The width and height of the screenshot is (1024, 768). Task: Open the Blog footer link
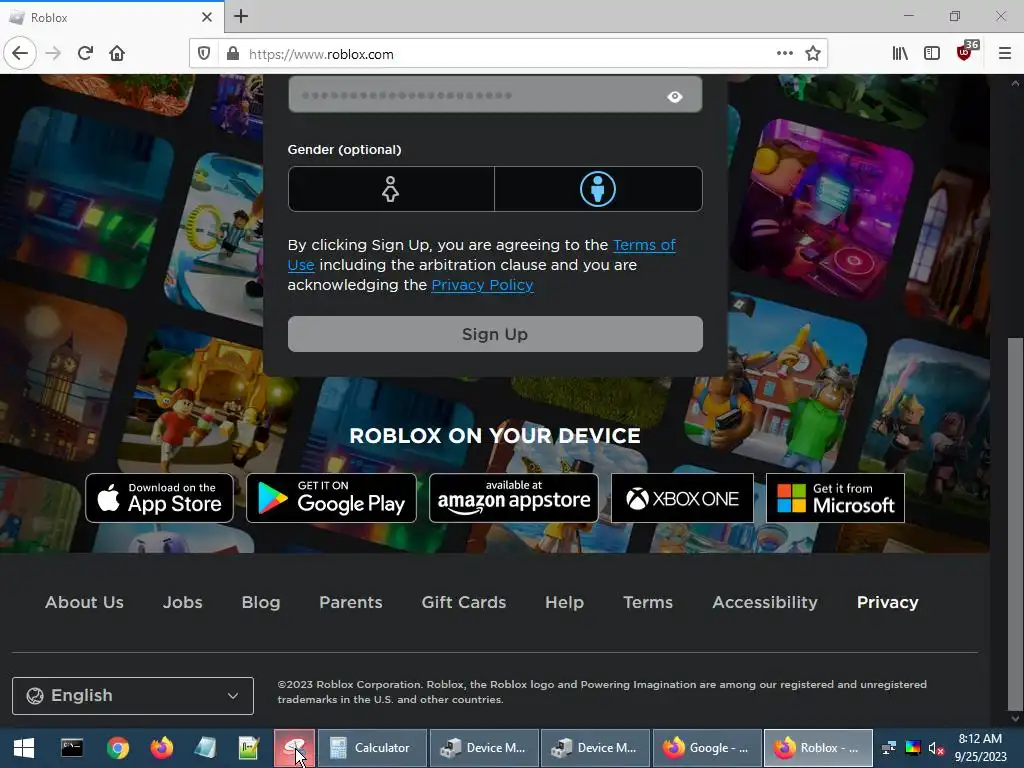261,602
